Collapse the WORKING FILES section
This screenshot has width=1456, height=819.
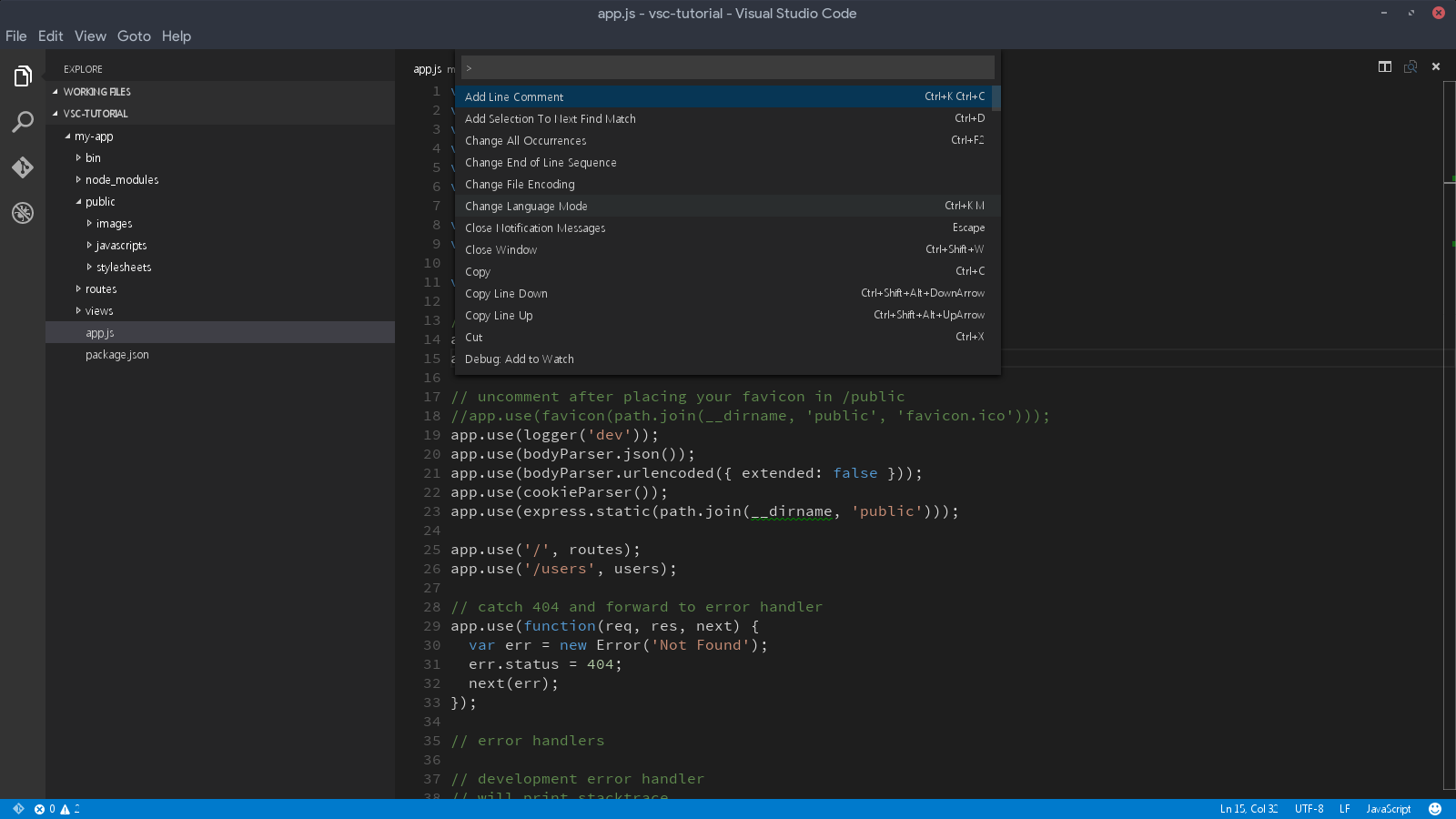(x=220, y=92)
